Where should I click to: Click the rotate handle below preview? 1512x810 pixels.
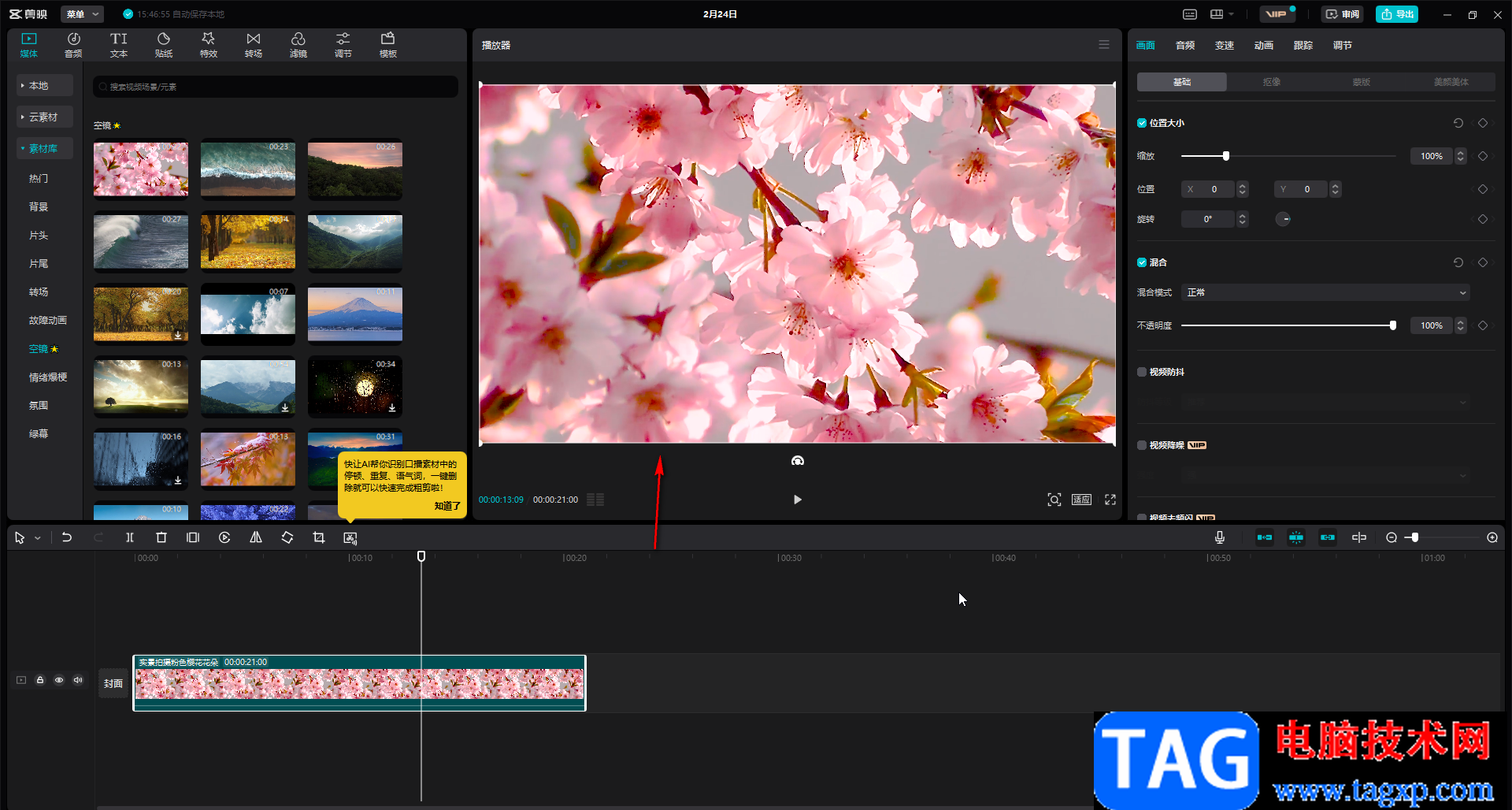[x=798, y=461]
